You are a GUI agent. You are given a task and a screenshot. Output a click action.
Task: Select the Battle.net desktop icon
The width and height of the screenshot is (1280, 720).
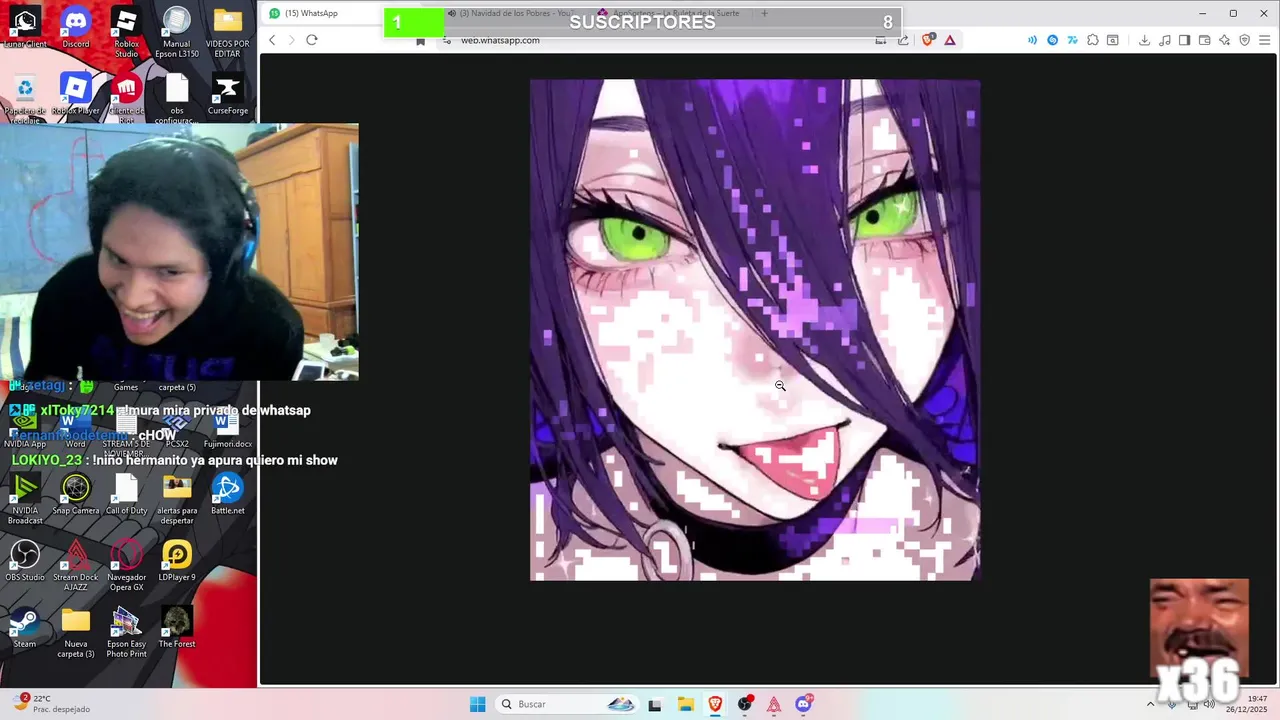(227, 495)
